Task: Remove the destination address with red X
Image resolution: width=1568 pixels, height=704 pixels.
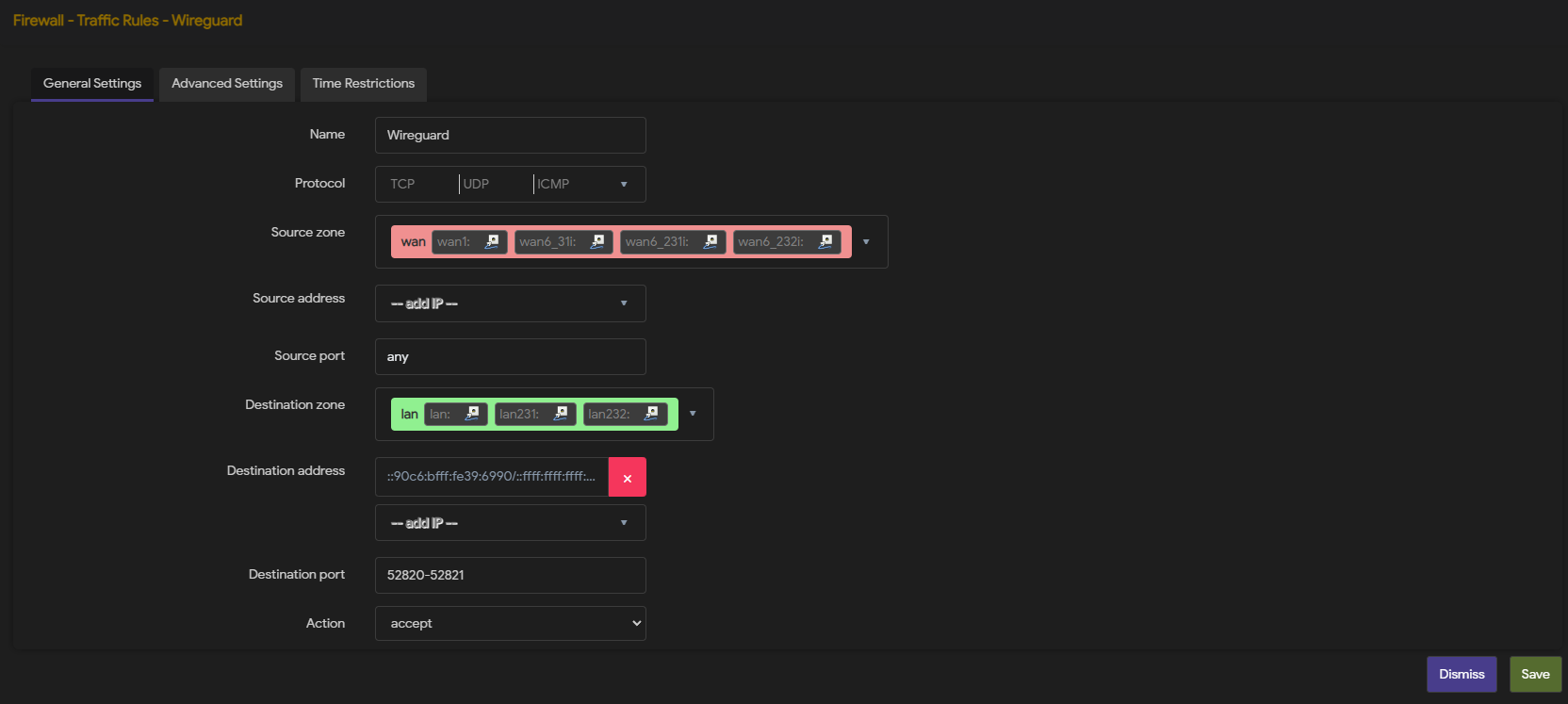Action: tap(628, 477)
